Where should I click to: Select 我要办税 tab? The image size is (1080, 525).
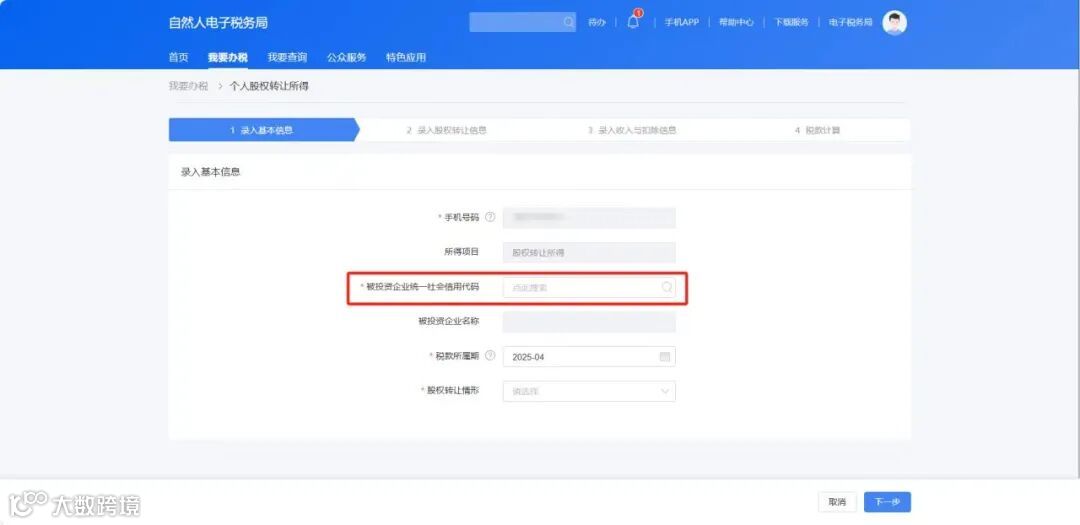pos(228,58)
